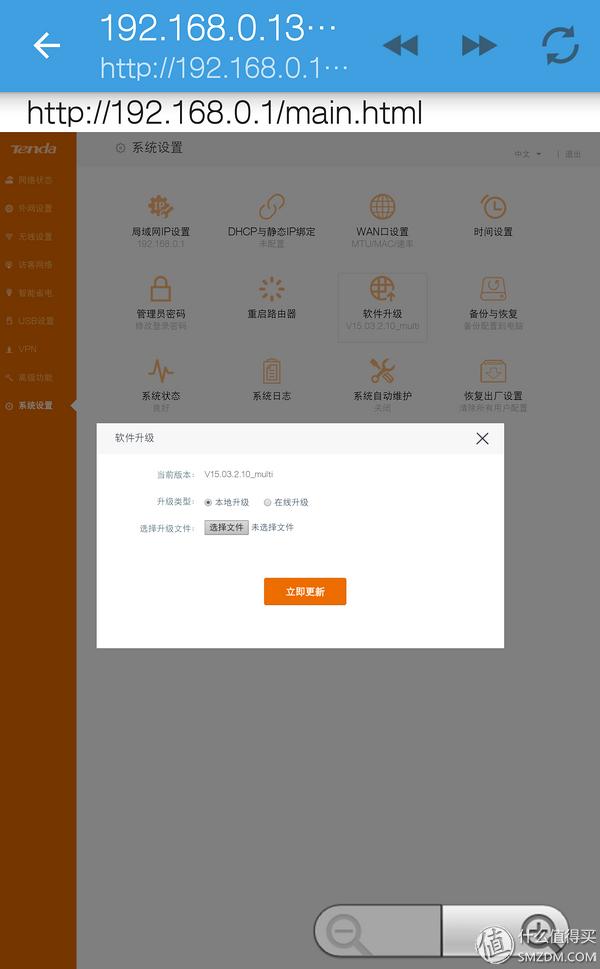Open 访客网络 in the sidebar
Image resolution: width=600 pixels, height=969 pixels.
29,264
